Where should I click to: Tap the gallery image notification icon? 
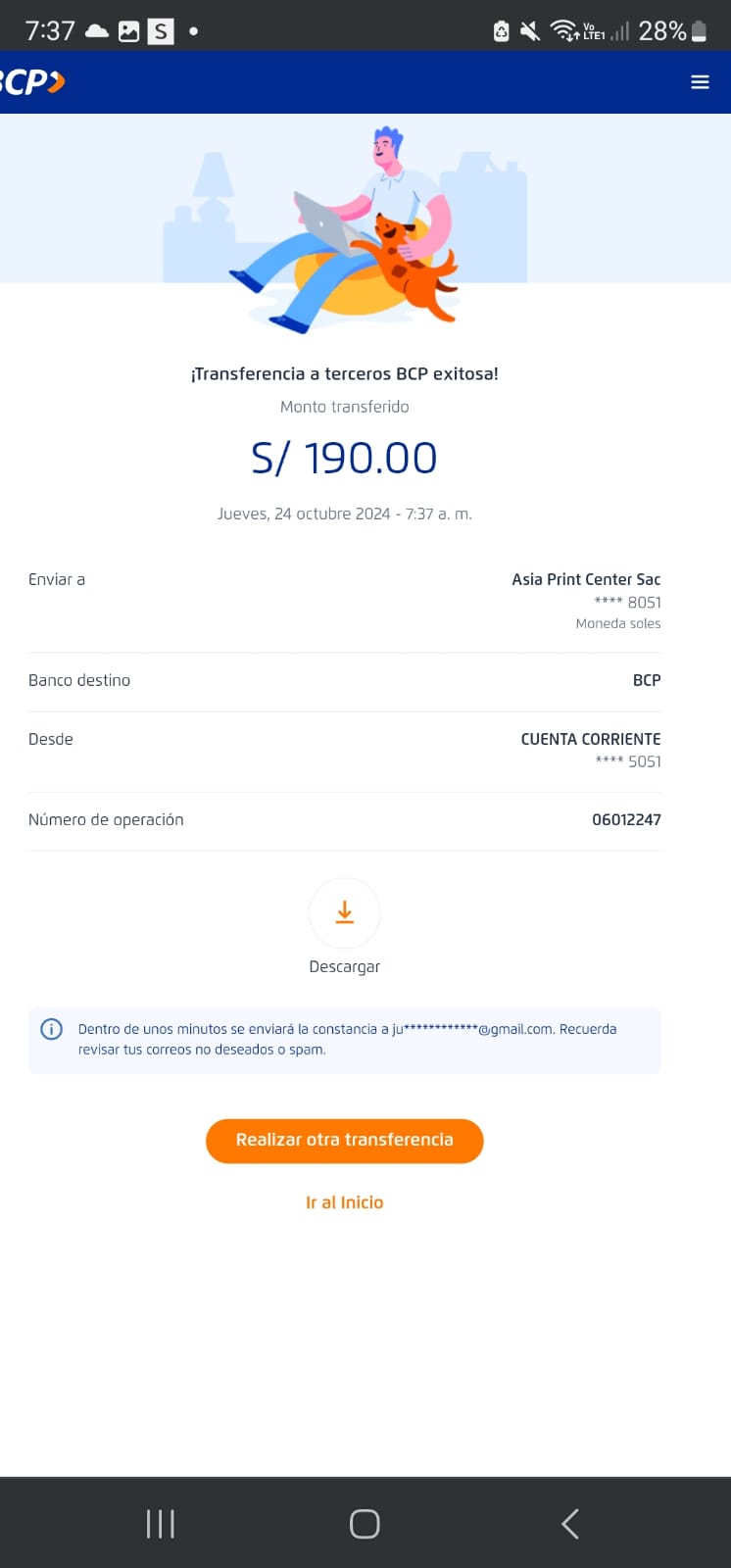point(128,31)
